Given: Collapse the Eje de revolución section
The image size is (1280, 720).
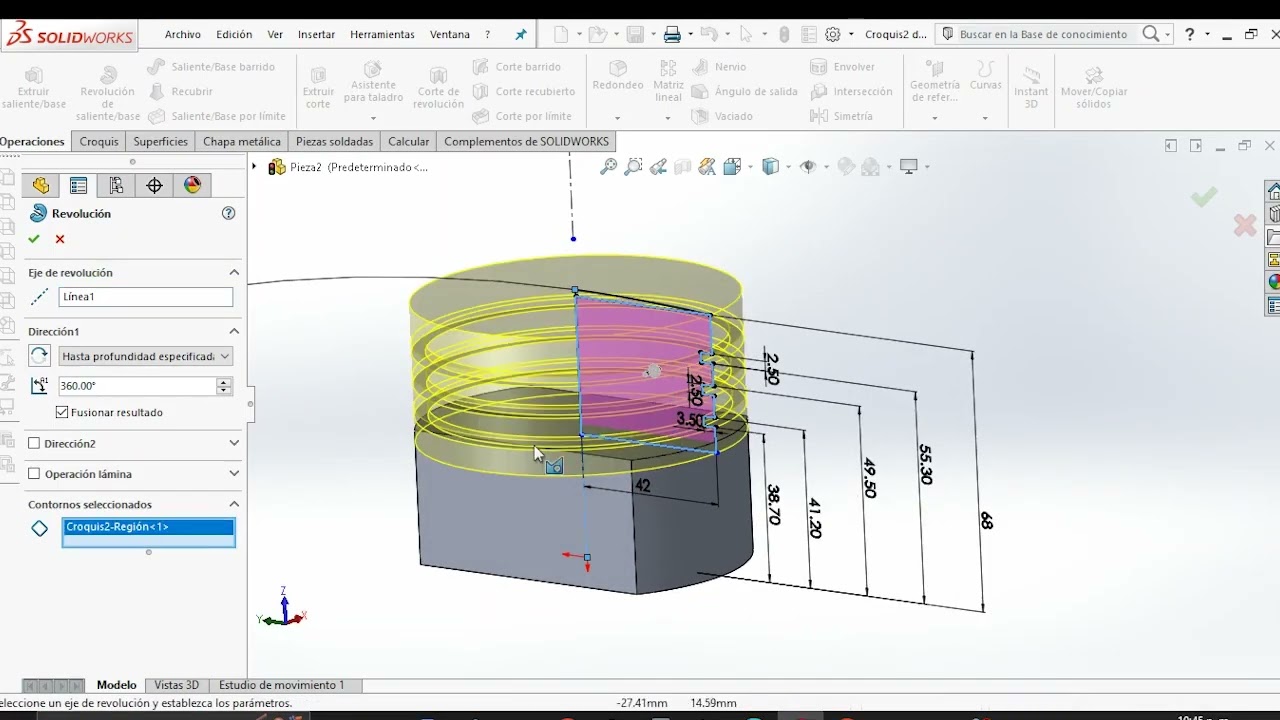Looking at the screenshot, I should (234, 272).
